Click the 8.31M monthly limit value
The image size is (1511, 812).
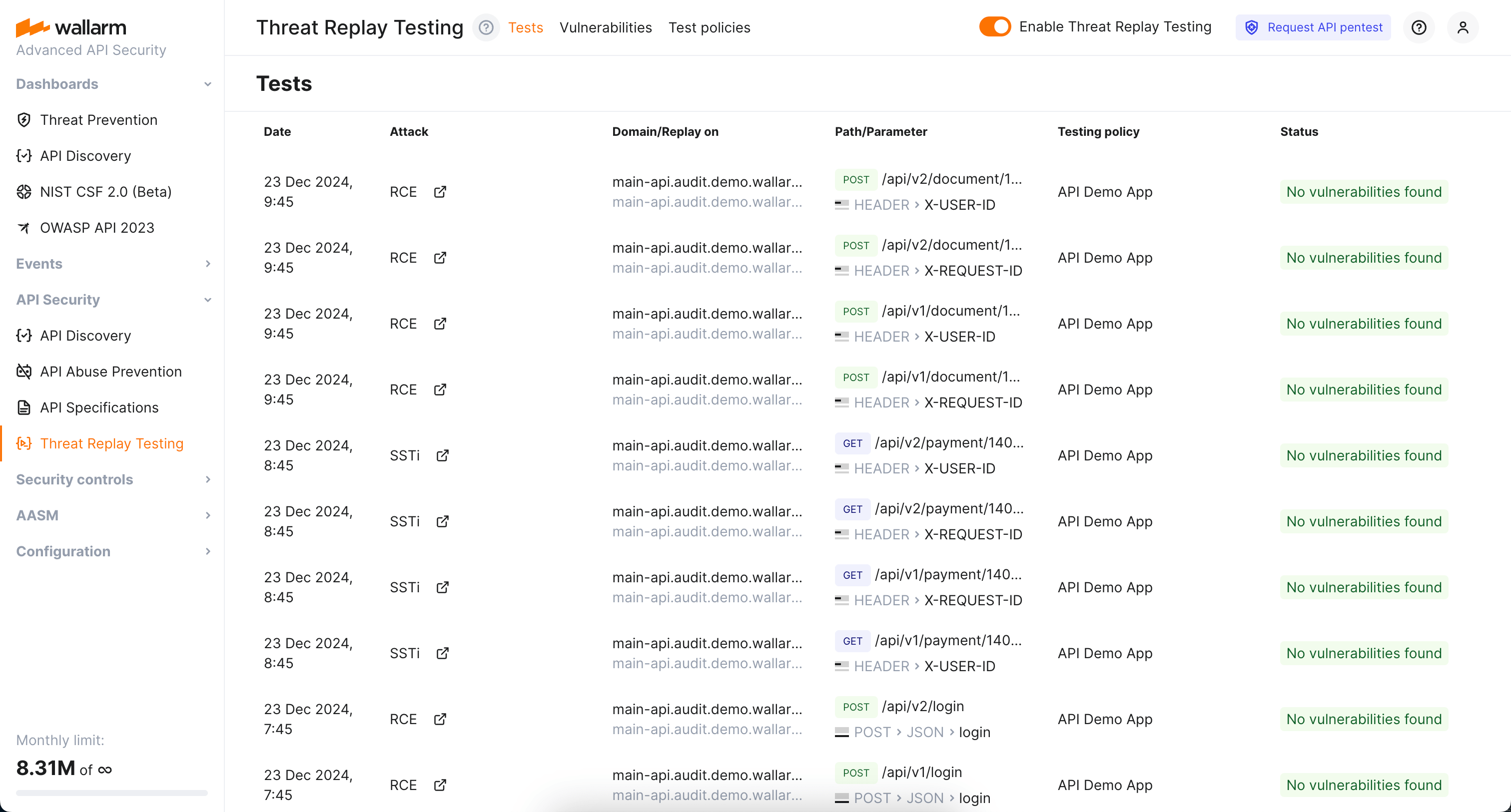click(46, 768)
